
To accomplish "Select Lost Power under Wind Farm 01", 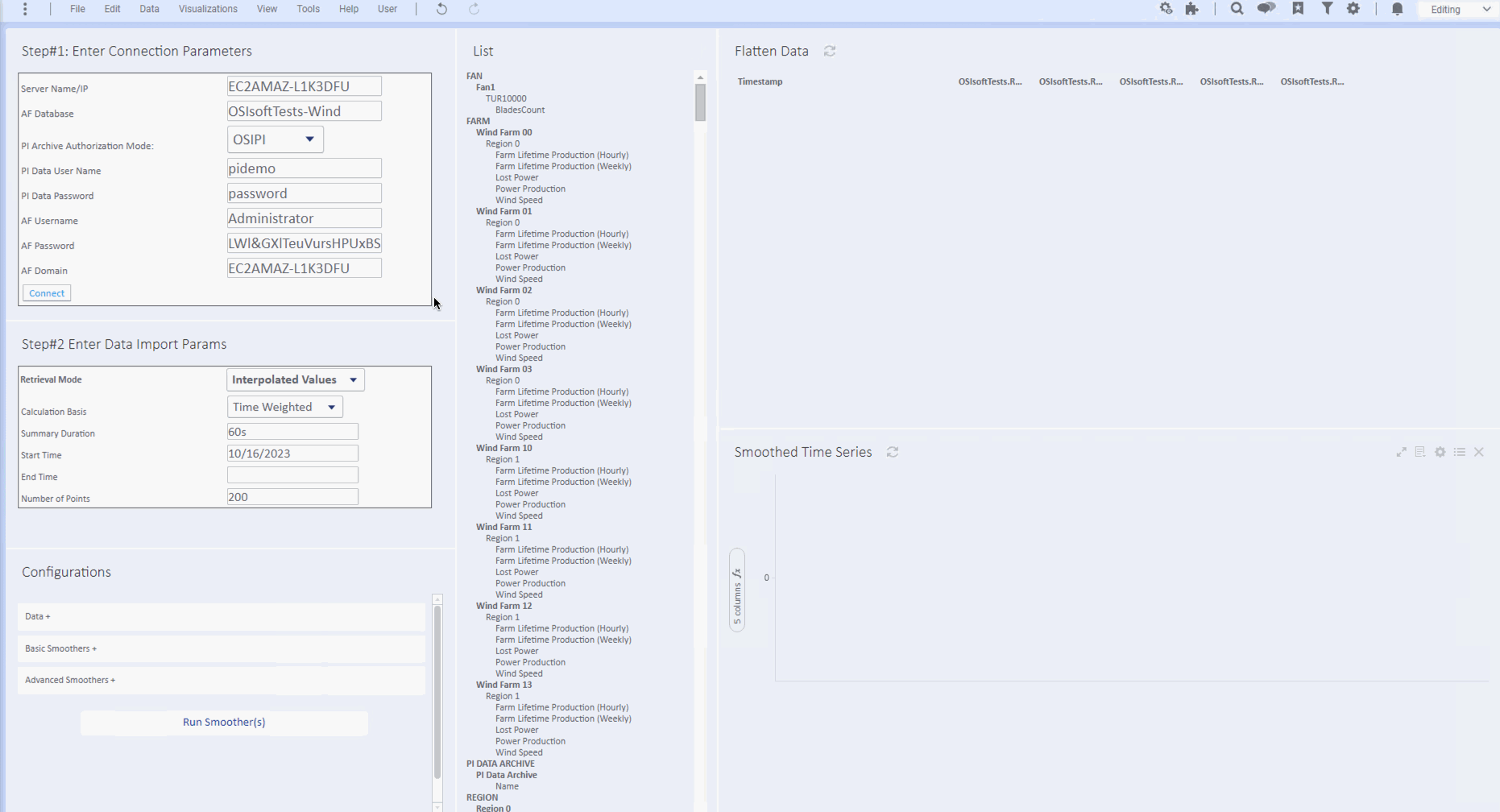I will 516,256.
